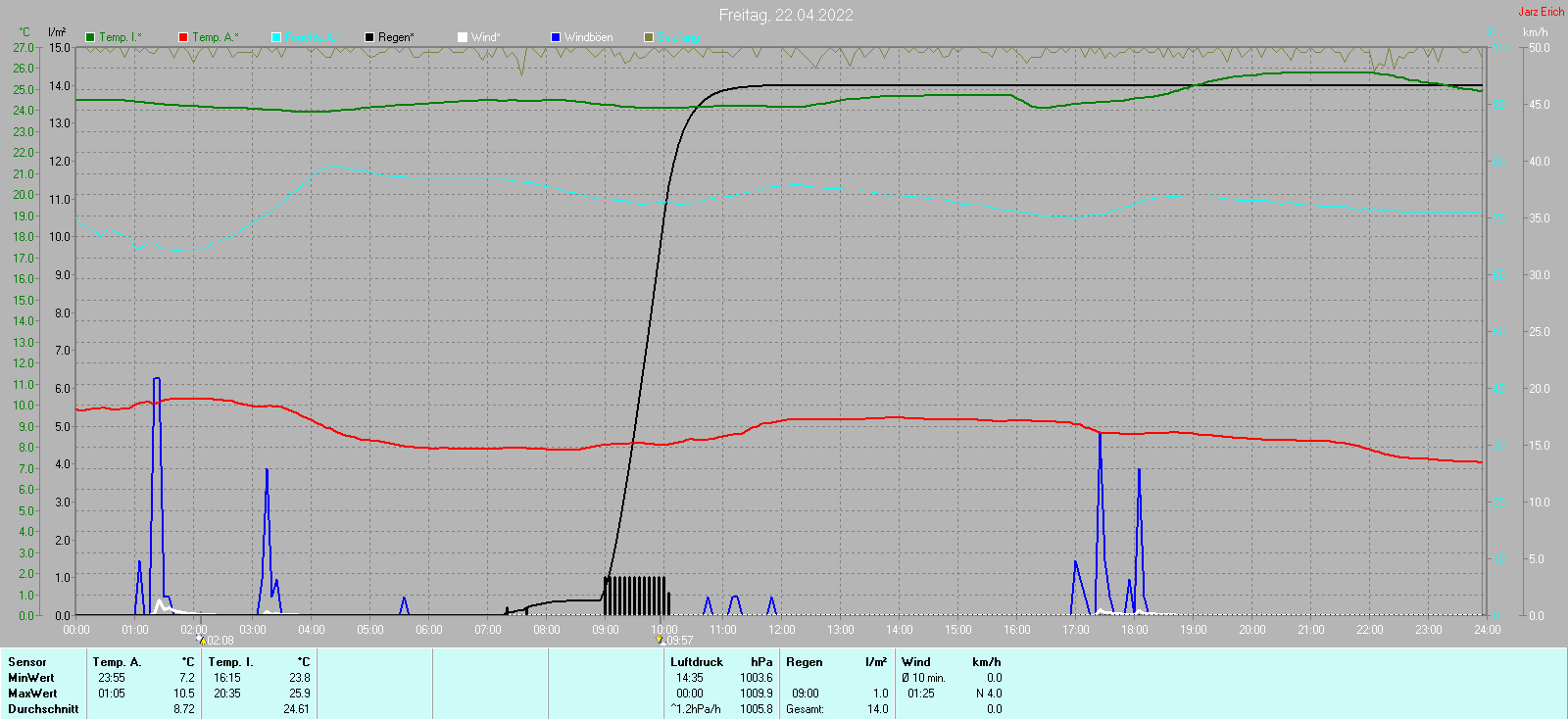Click the Windböen legend label
This screenshot has height=719, width=1568.
click(x=588, y=37)
